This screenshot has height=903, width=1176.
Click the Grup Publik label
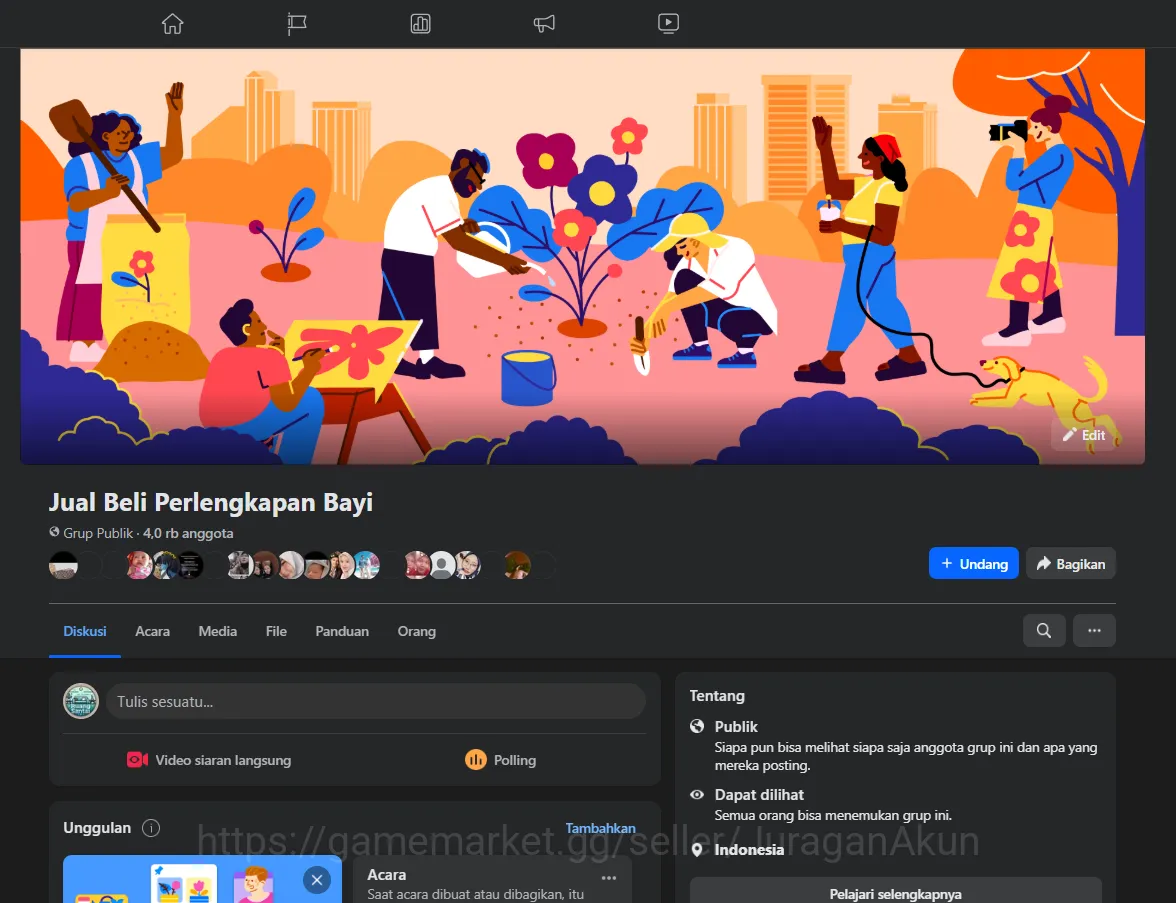pyautogui.click(x=98, y=533)
